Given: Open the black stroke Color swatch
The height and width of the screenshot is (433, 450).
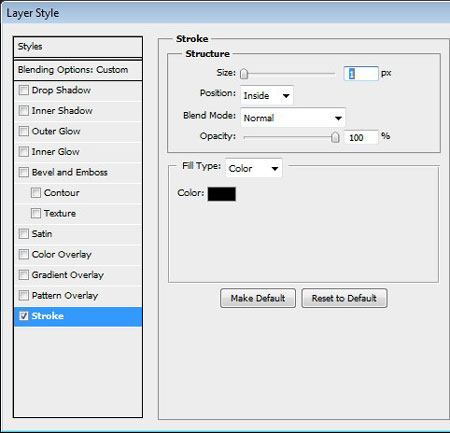Looking at the screenshot, I should click(222, 194).
